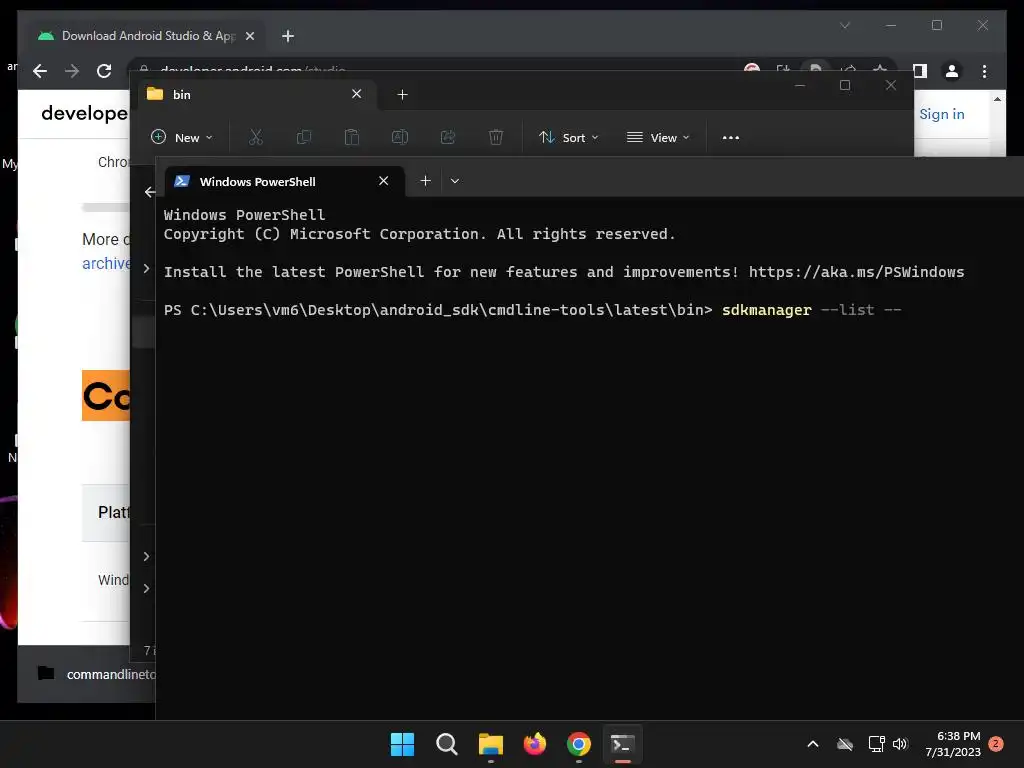Click the Rename icon in File Explorer toolbar
Image resolution: width=1024 pixels, height=768 pixels.
click(400, 138)
